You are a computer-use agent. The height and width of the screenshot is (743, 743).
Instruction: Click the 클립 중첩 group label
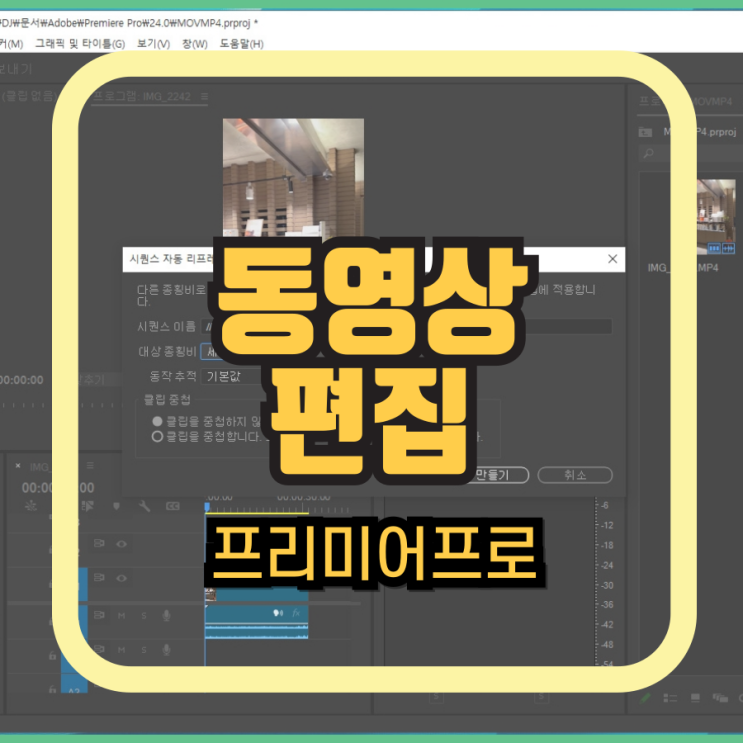167,399
